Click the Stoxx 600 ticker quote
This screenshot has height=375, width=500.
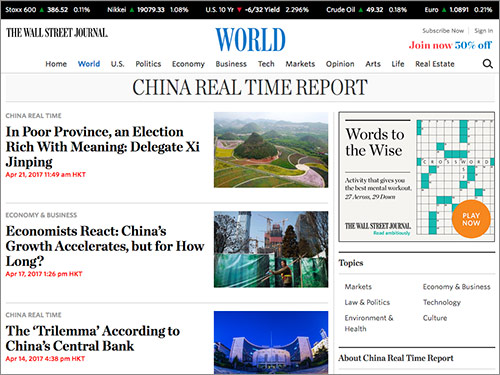48,10
